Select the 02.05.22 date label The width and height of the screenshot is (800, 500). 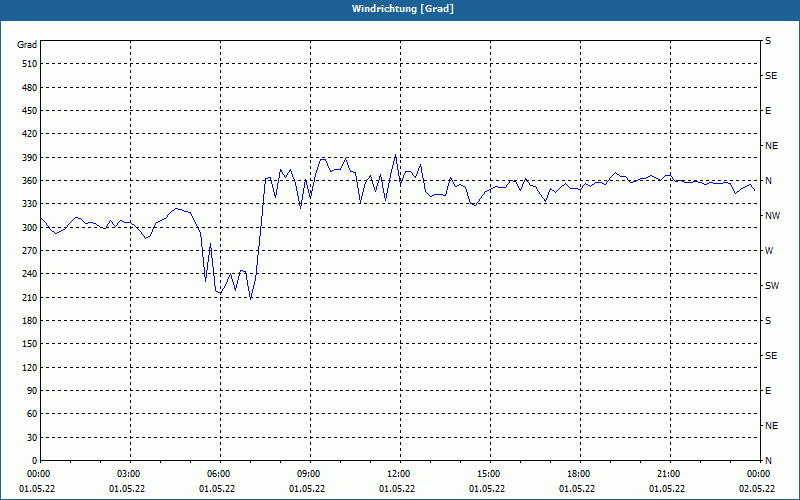tap(757, 489)
